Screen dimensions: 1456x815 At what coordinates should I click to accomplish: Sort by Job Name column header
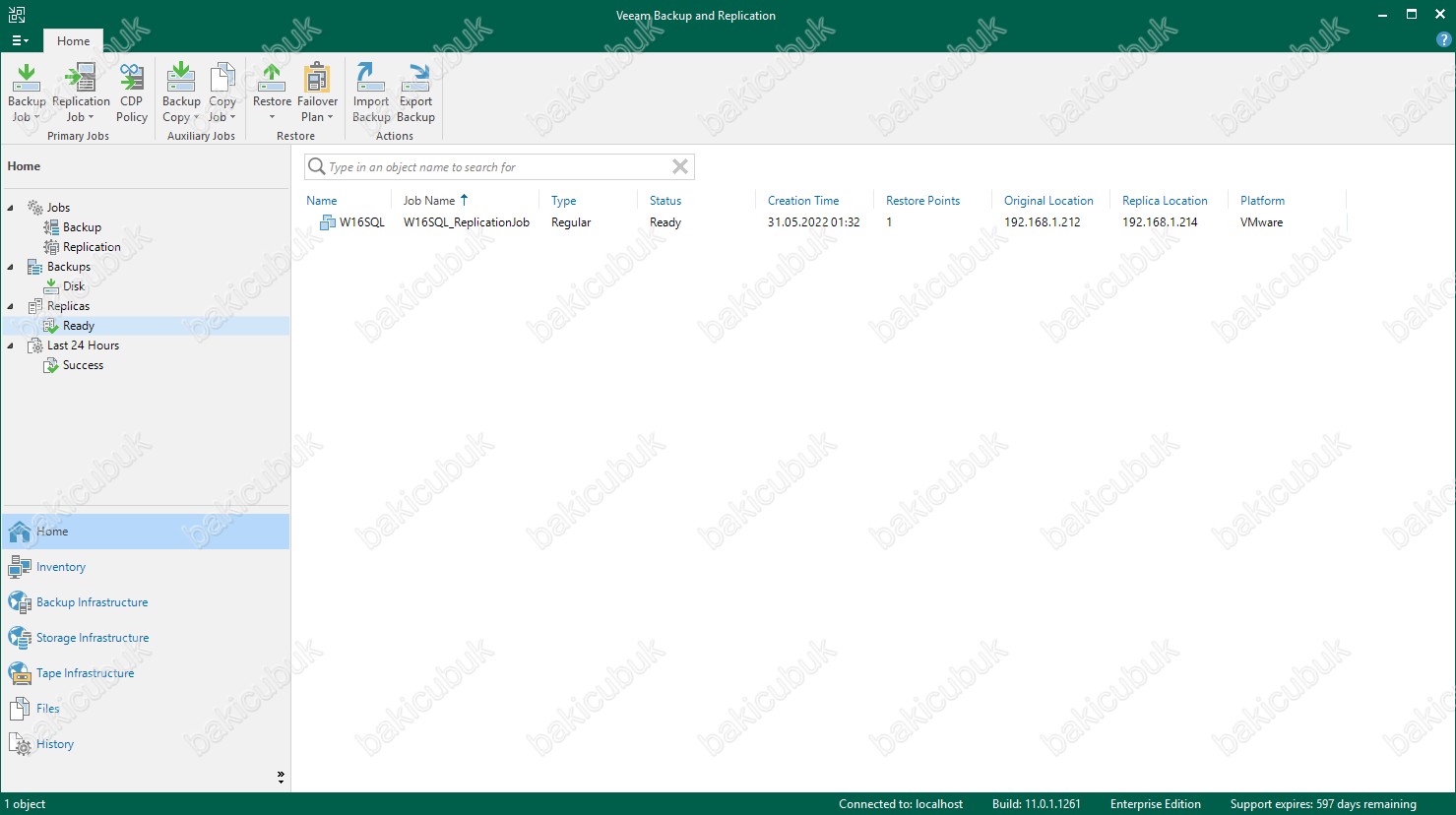[429, 201]
